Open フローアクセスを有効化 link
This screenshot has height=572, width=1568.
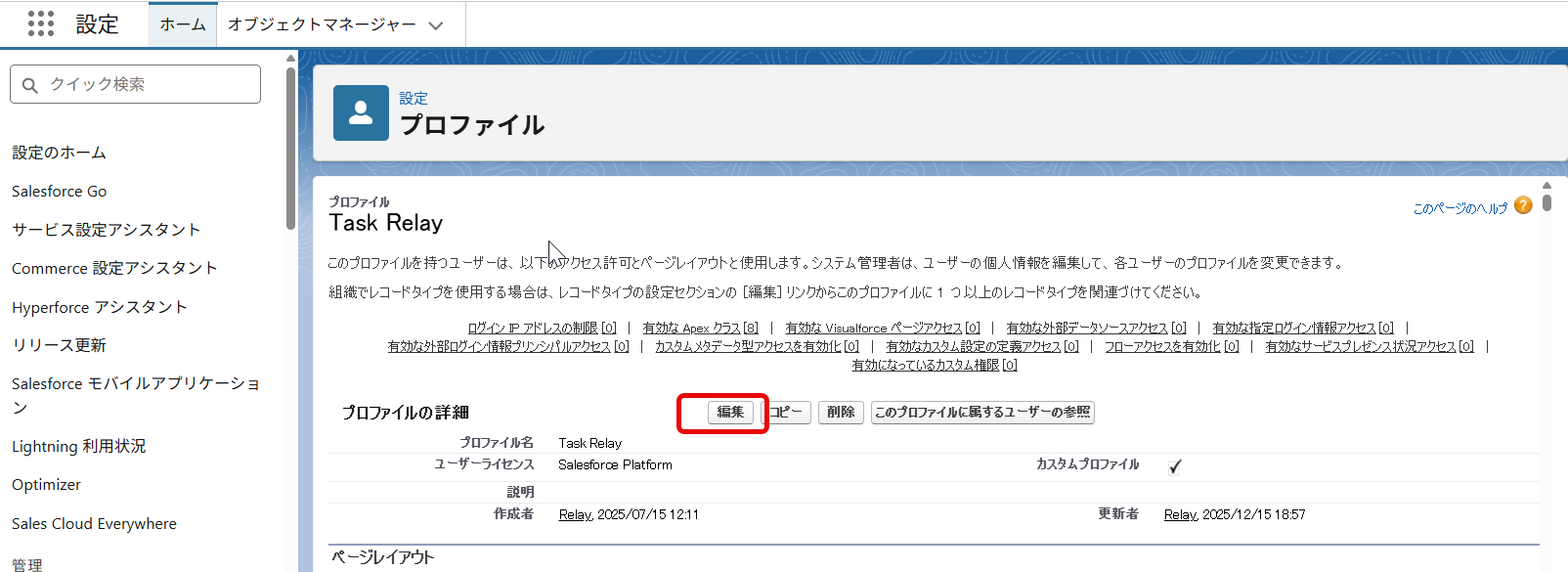click(1172, 346)
